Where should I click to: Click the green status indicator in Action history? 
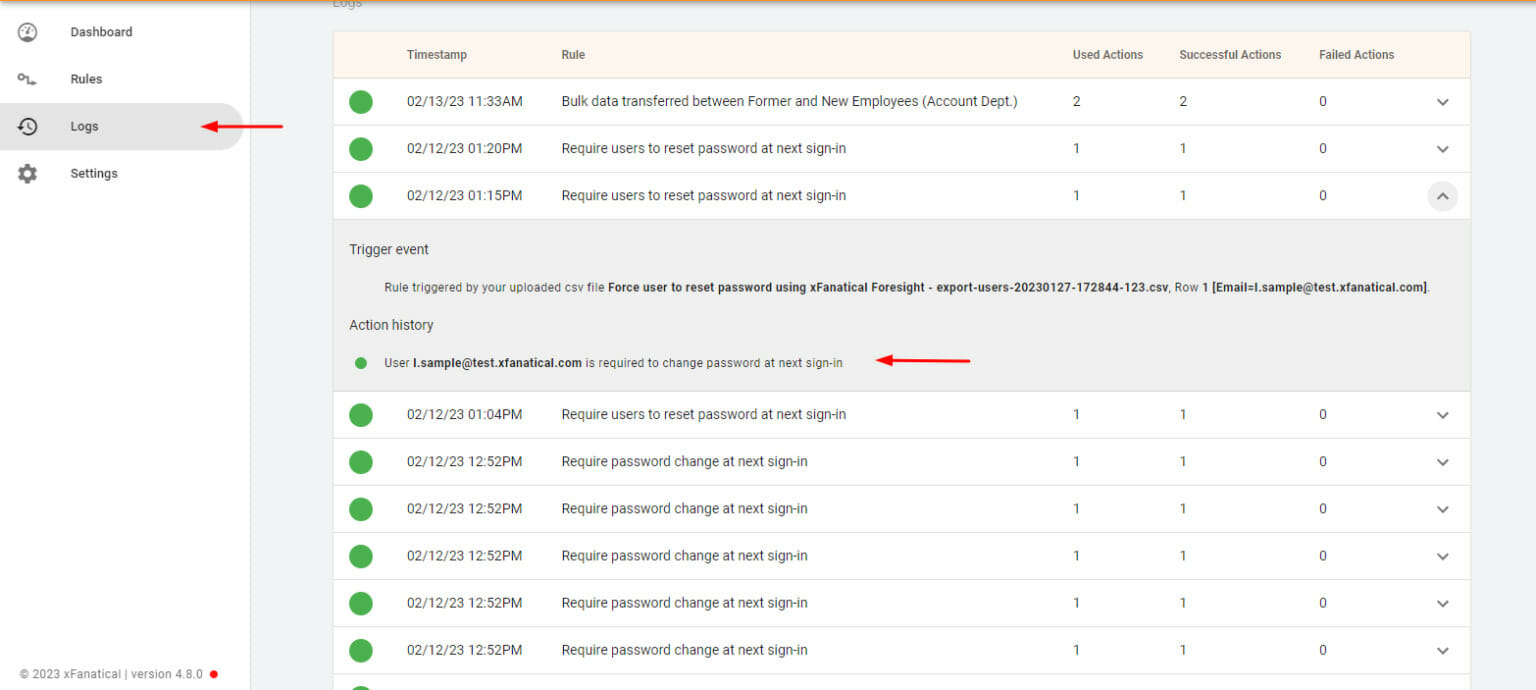(x=360, y=363)
